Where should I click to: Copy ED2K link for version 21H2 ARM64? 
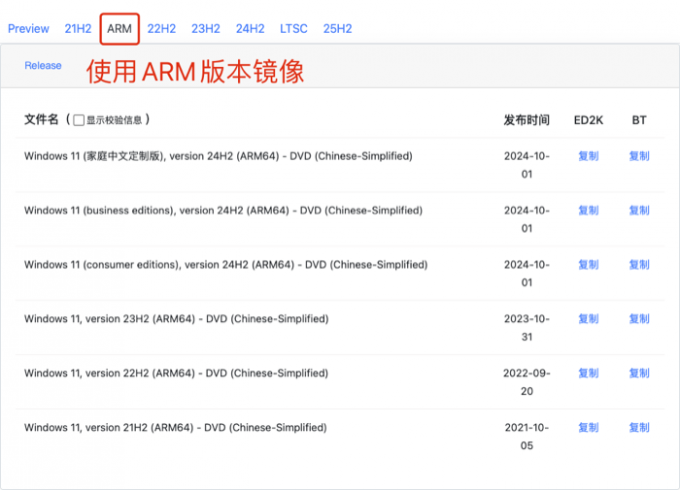coord(588,428)
